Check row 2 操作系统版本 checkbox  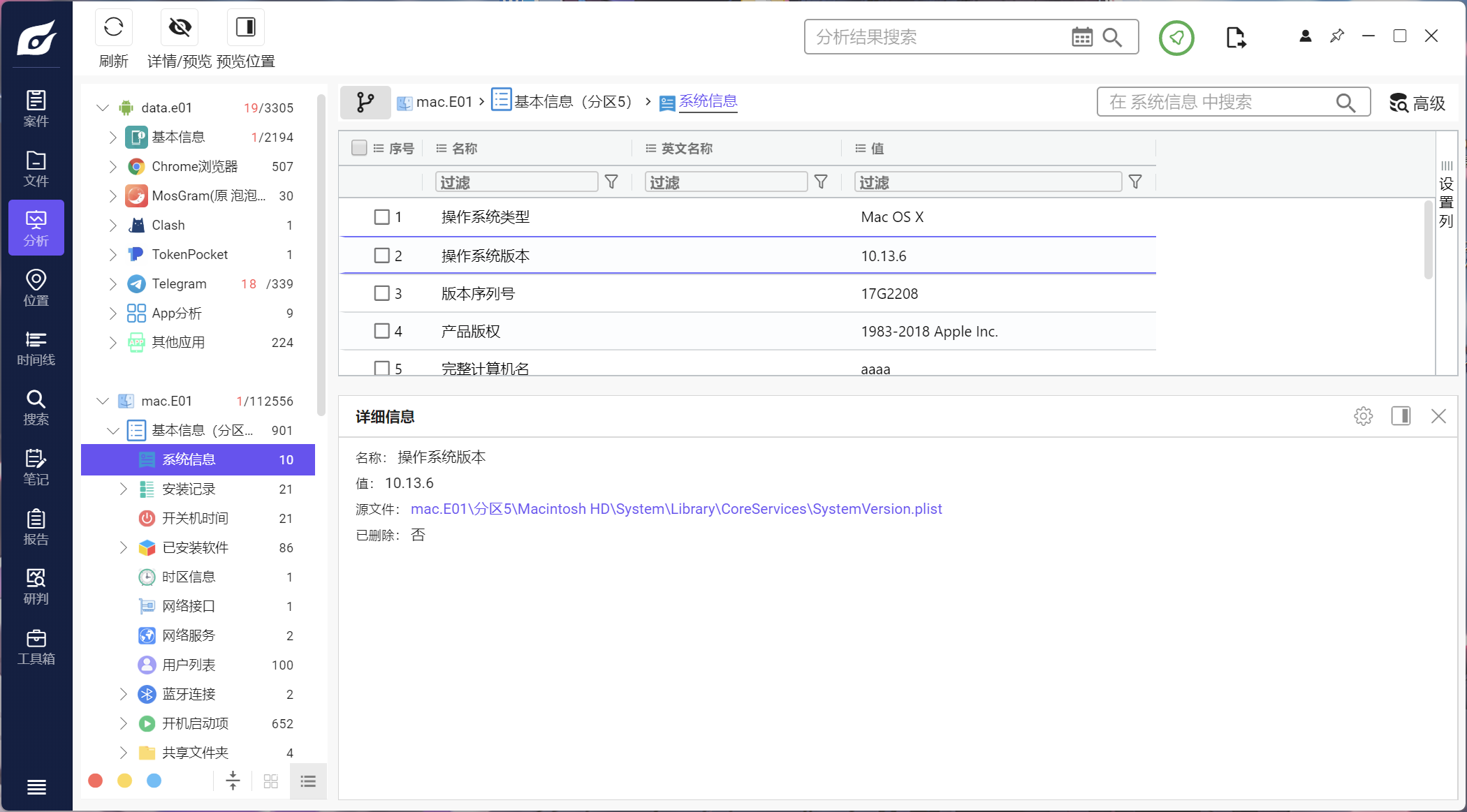click(381, 256)
